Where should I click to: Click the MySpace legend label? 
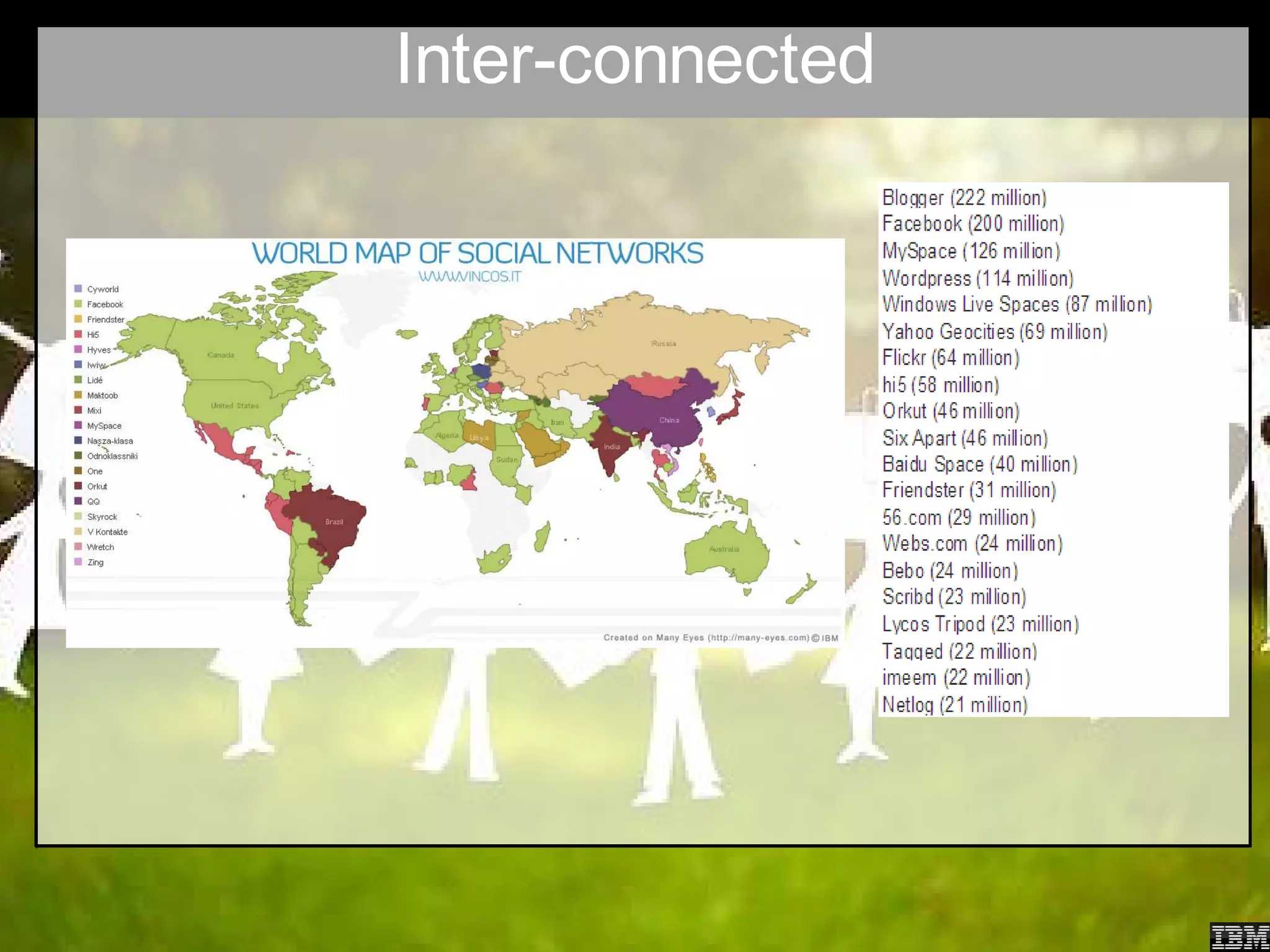[104, 426]
